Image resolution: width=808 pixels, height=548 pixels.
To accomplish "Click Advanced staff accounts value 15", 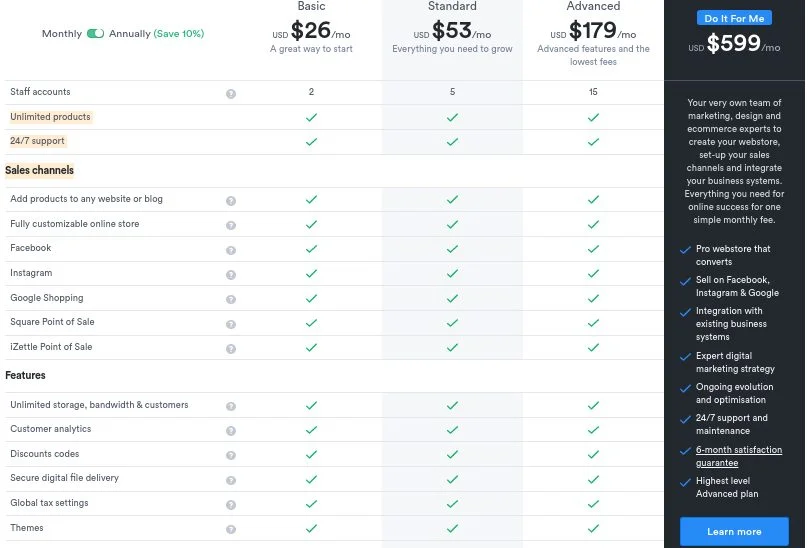I will pyautogui.click(x=593, y=92).
